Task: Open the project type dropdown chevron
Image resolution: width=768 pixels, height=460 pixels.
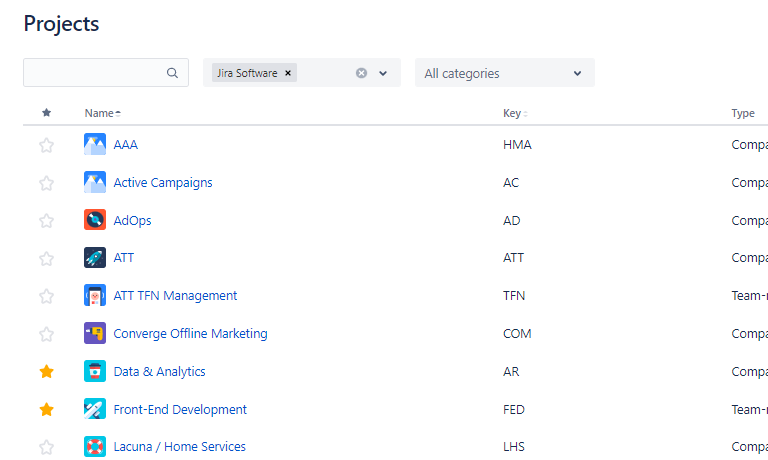Action: 383,73
